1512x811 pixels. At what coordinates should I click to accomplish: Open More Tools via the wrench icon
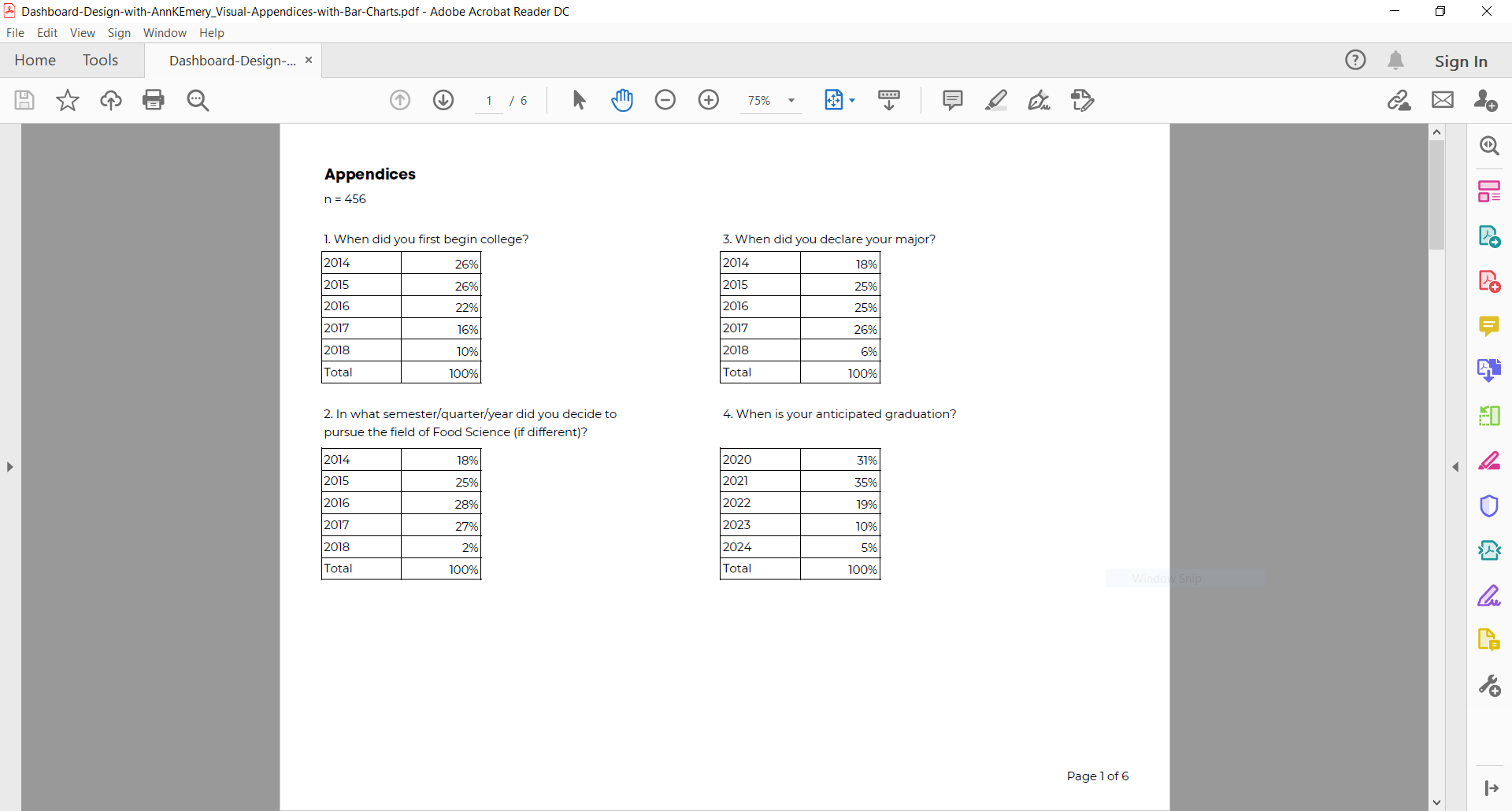tap(1490, 685)
